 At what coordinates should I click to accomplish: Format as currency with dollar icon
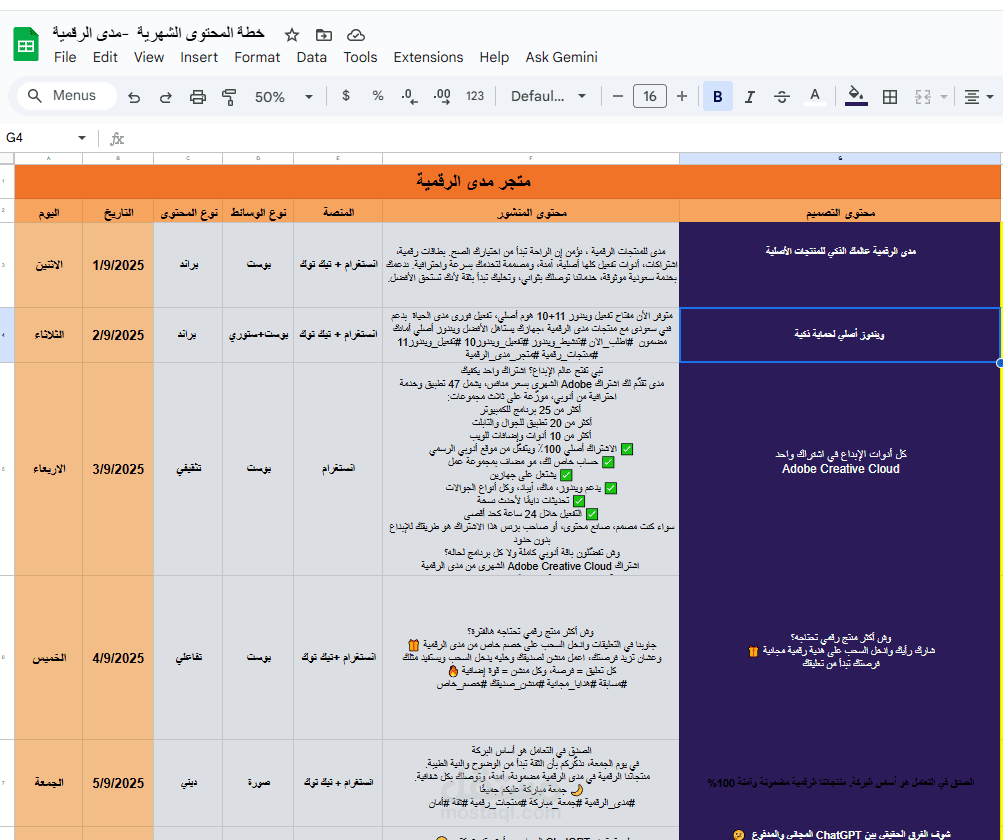(x=346, y=96)
